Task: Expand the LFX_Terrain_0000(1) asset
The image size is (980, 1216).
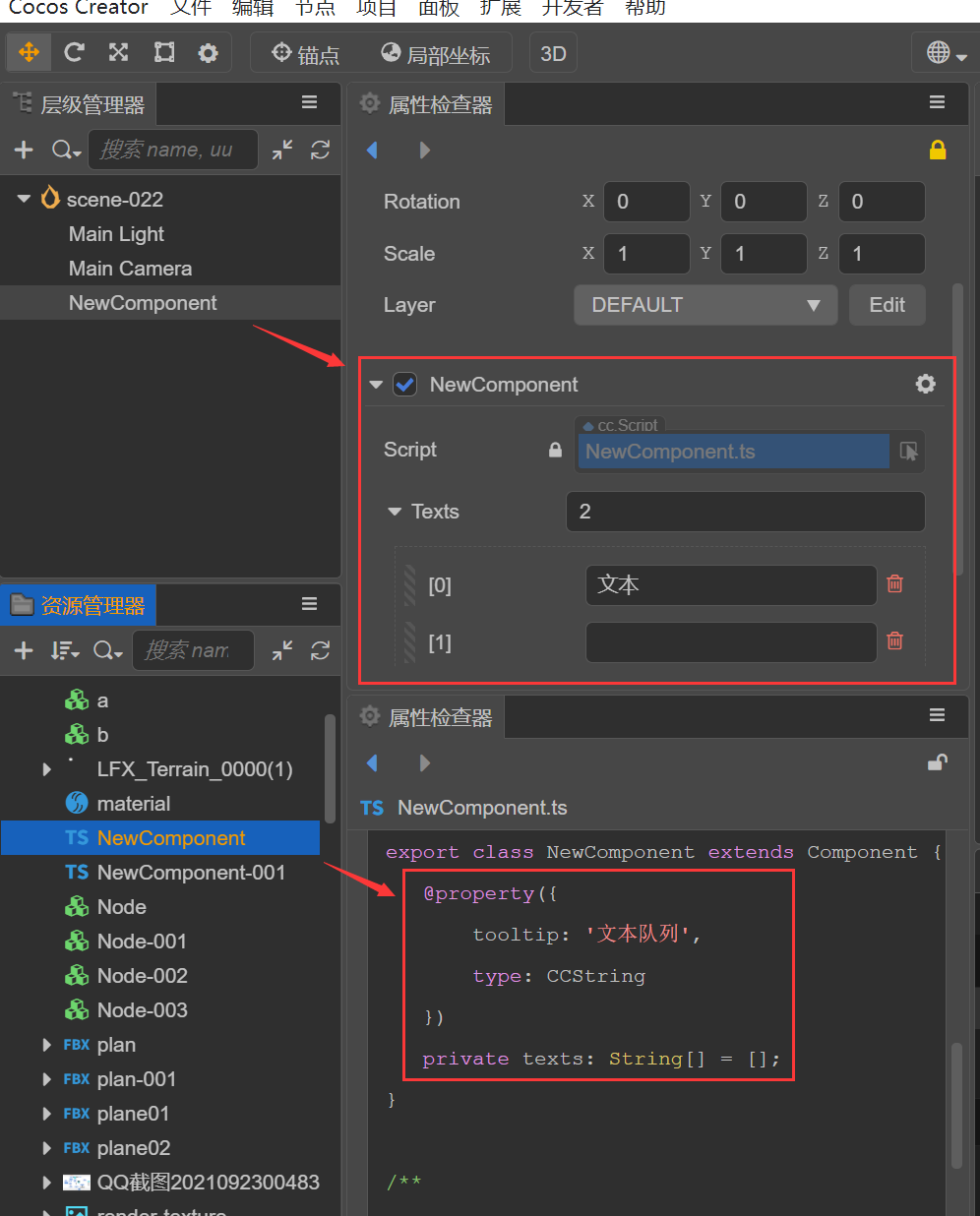Action: pos(46,769)
